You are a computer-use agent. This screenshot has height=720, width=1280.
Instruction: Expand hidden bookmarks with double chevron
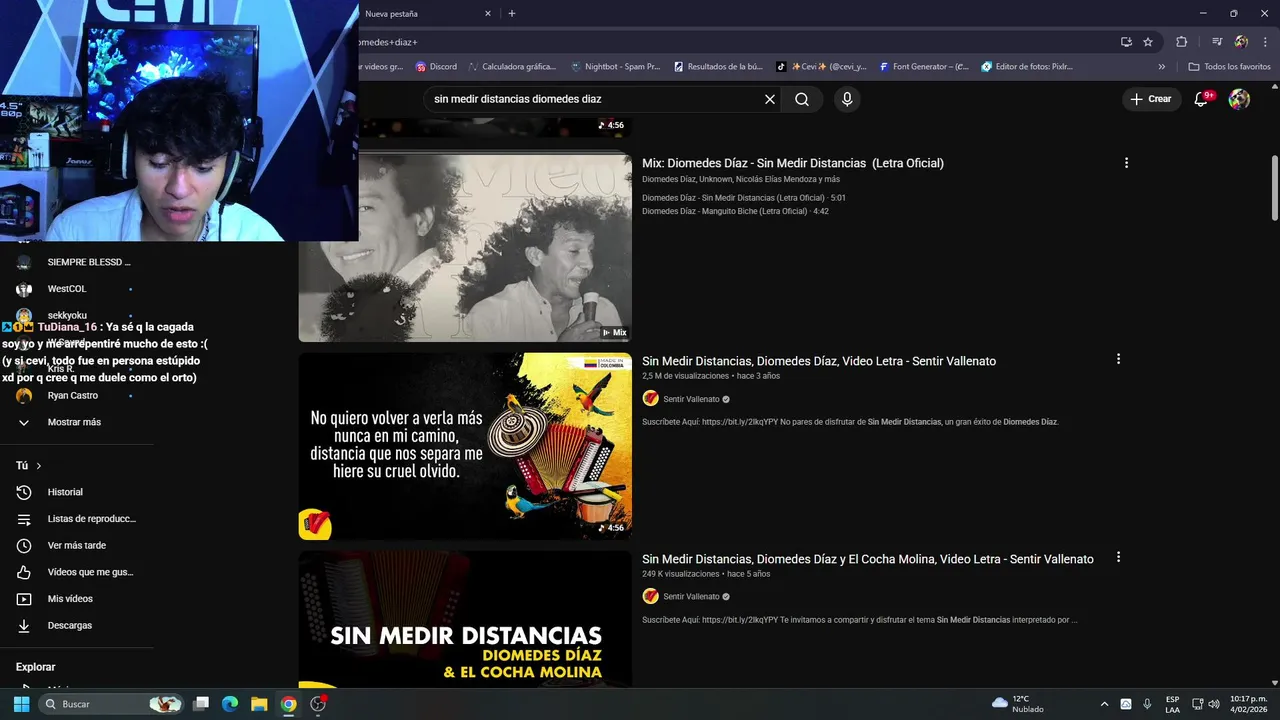(1162, 67)
